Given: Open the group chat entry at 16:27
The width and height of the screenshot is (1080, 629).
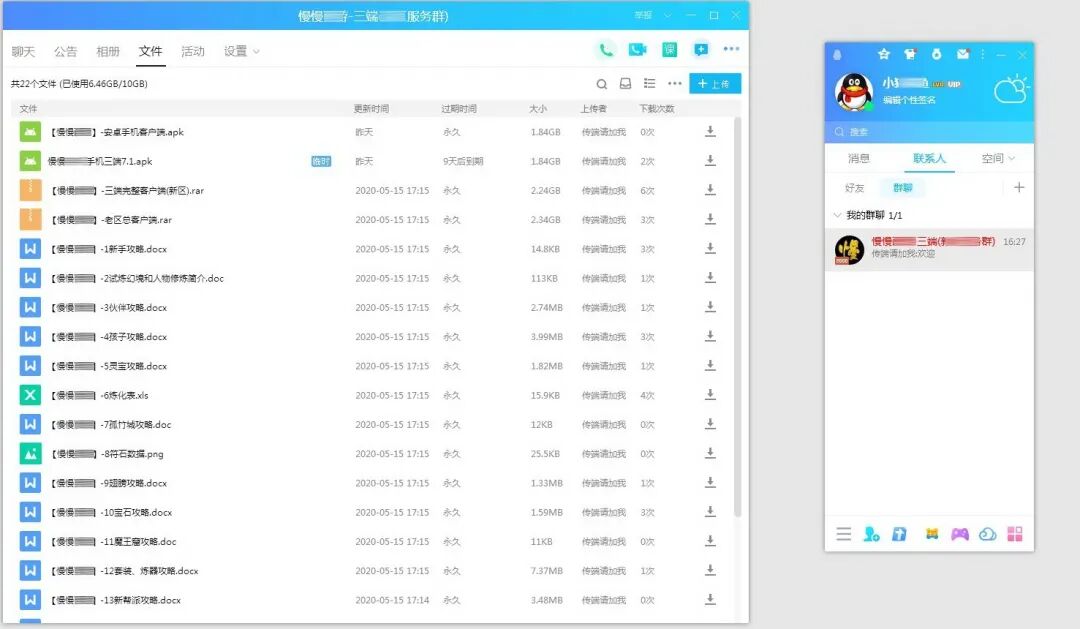Looking at the screenshot, I should [929, 249].
